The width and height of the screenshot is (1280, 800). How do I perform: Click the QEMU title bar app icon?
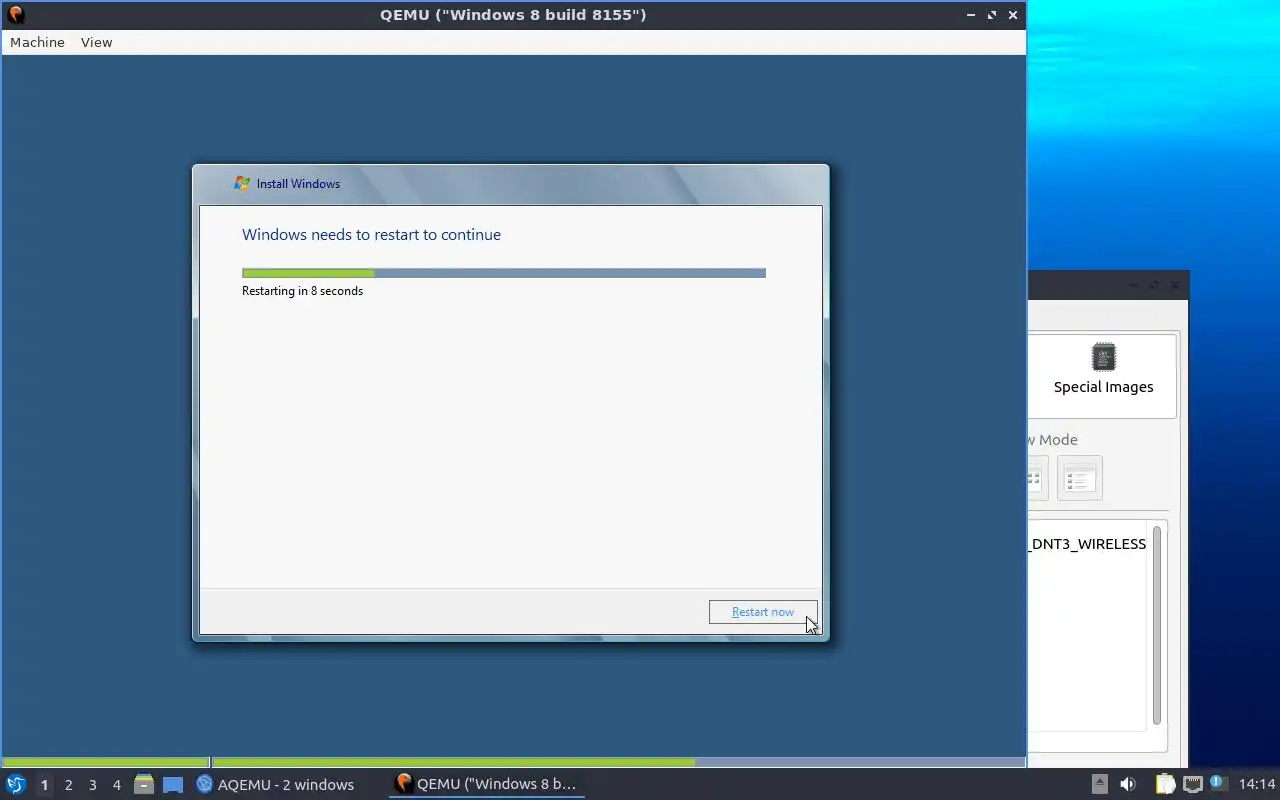click(x=15, y=15)
